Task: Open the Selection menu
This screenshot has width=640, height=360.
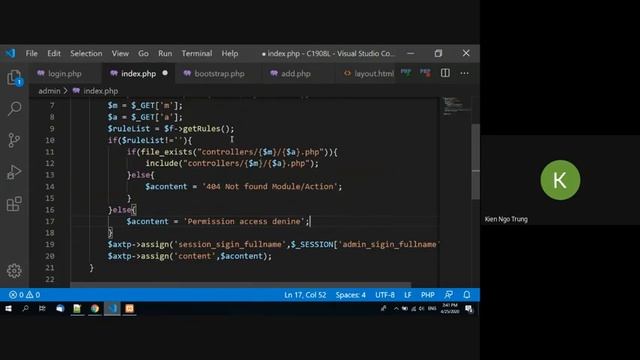Action: coord(86,53)
